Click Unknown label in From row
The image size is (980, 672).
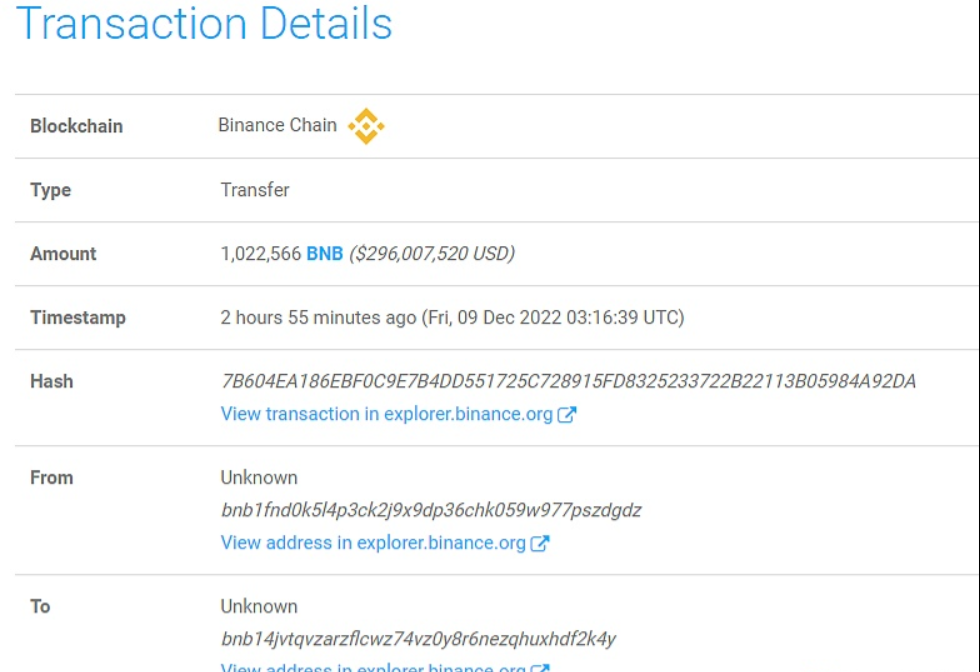[x=259, y=477]
